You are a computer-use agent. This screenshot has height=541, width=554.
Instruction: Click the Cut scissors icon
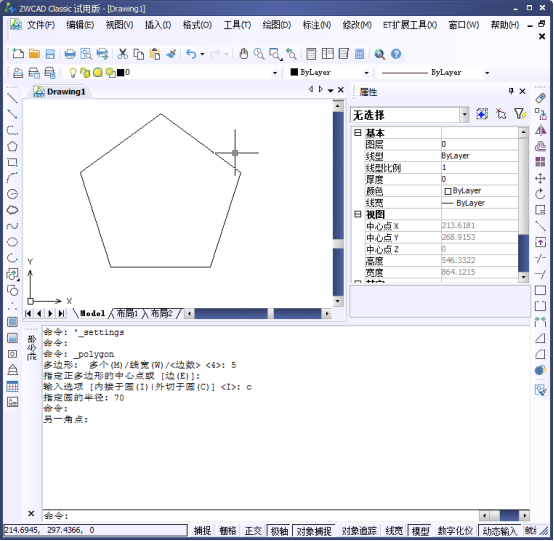(123, 54)
